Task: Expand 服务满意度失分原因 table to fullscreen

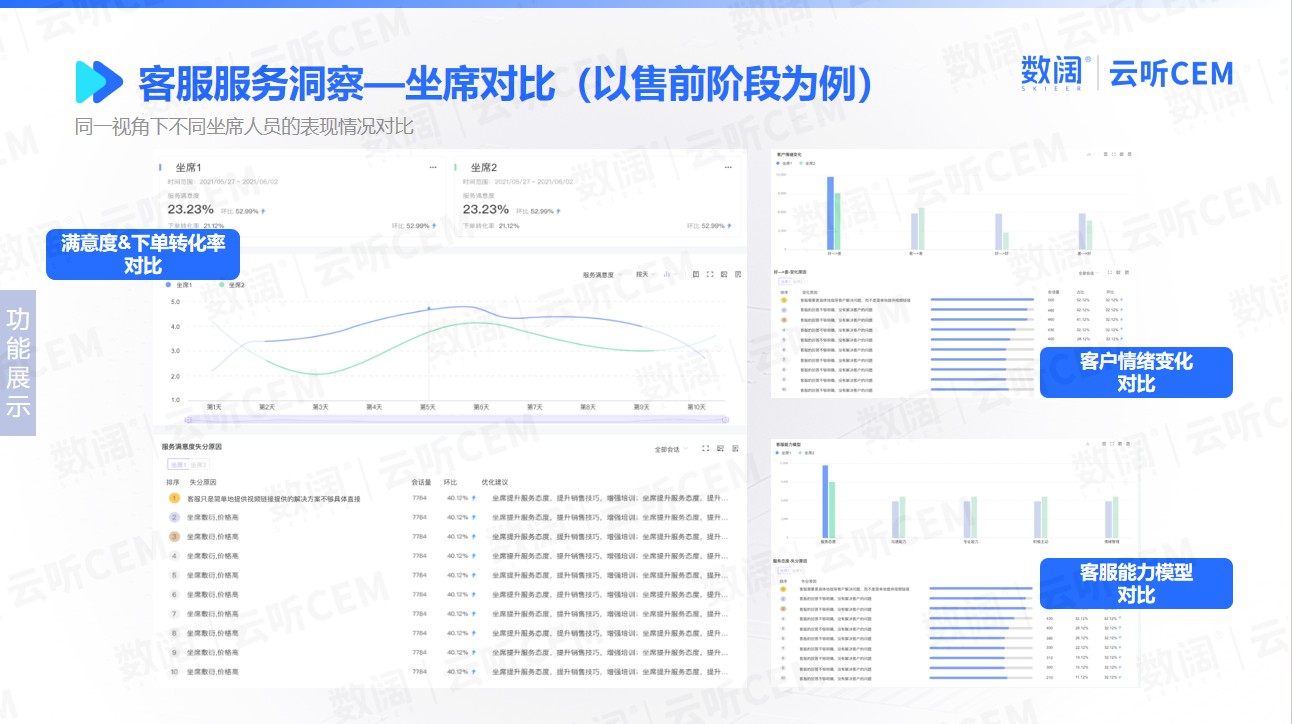Action: [706, 449]
